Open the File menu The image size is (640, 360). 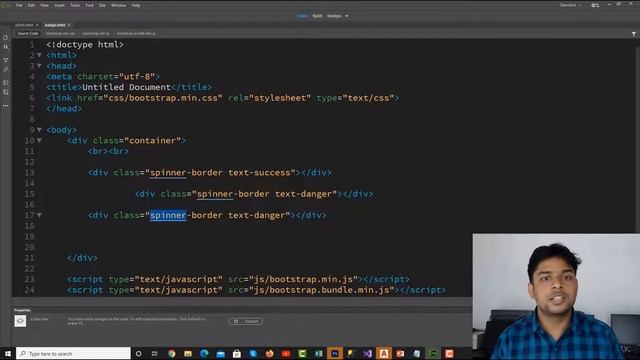pyautogui.click(x=19, y=5)
